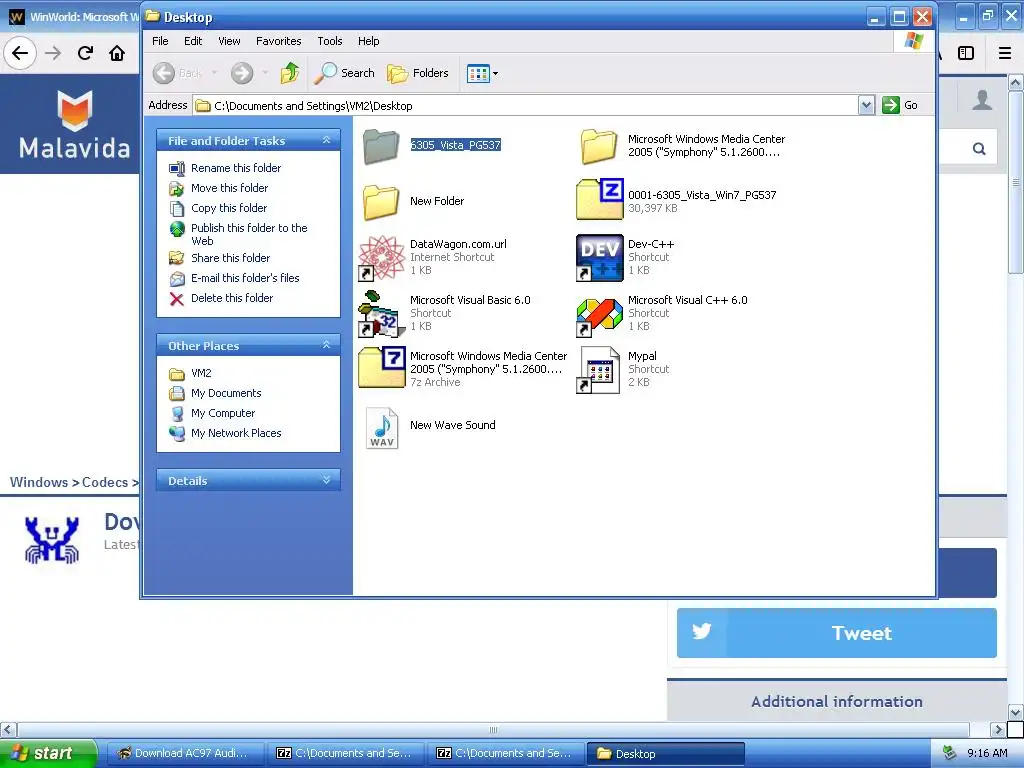The height and width of the screenshot is (768, 1024).
Task: Collapse the File and Folder Tasks panel
Action: coord(327,140)
